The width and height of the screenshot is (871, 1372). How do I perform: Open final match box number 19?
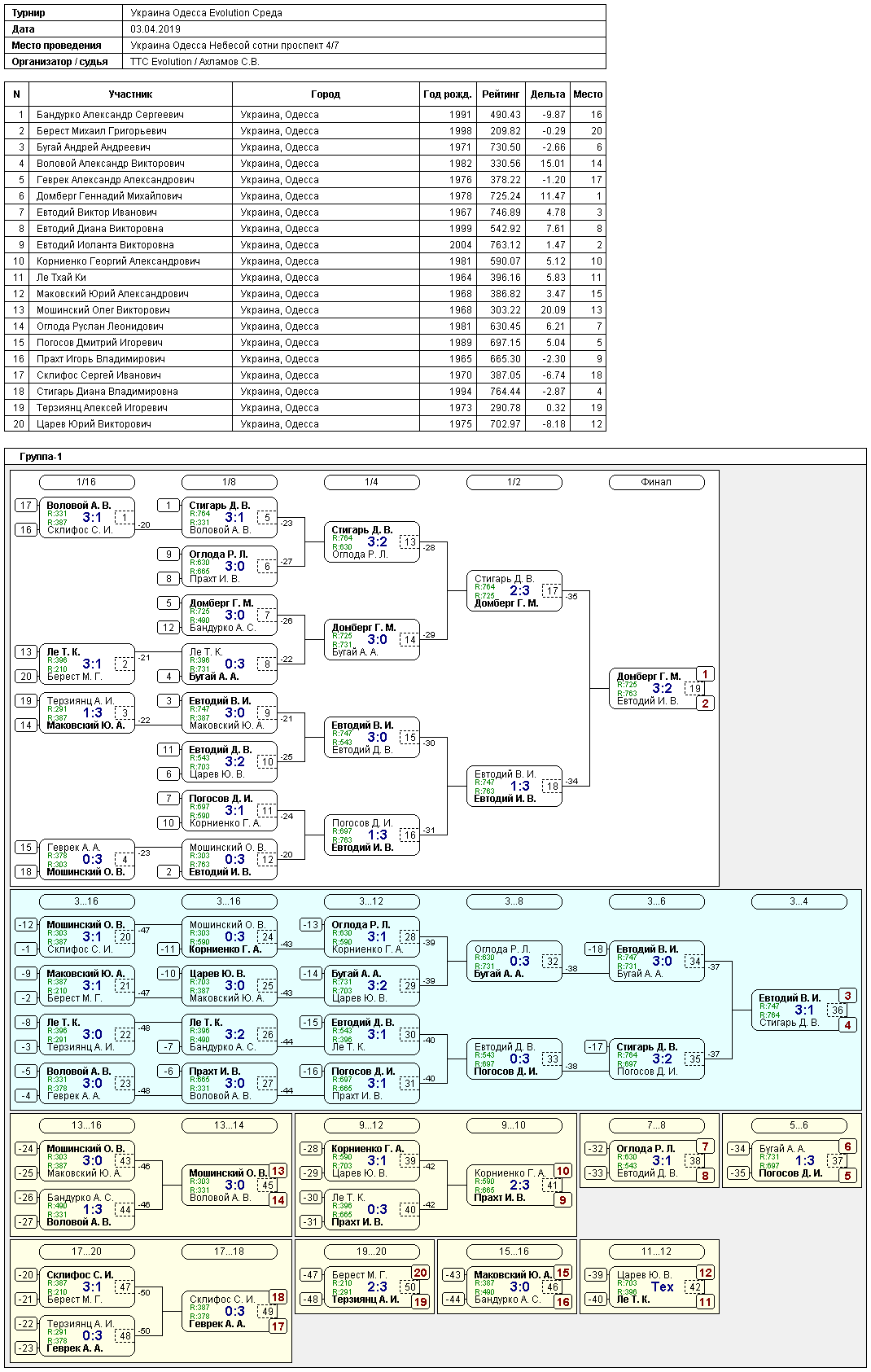(x=694, y=689)
